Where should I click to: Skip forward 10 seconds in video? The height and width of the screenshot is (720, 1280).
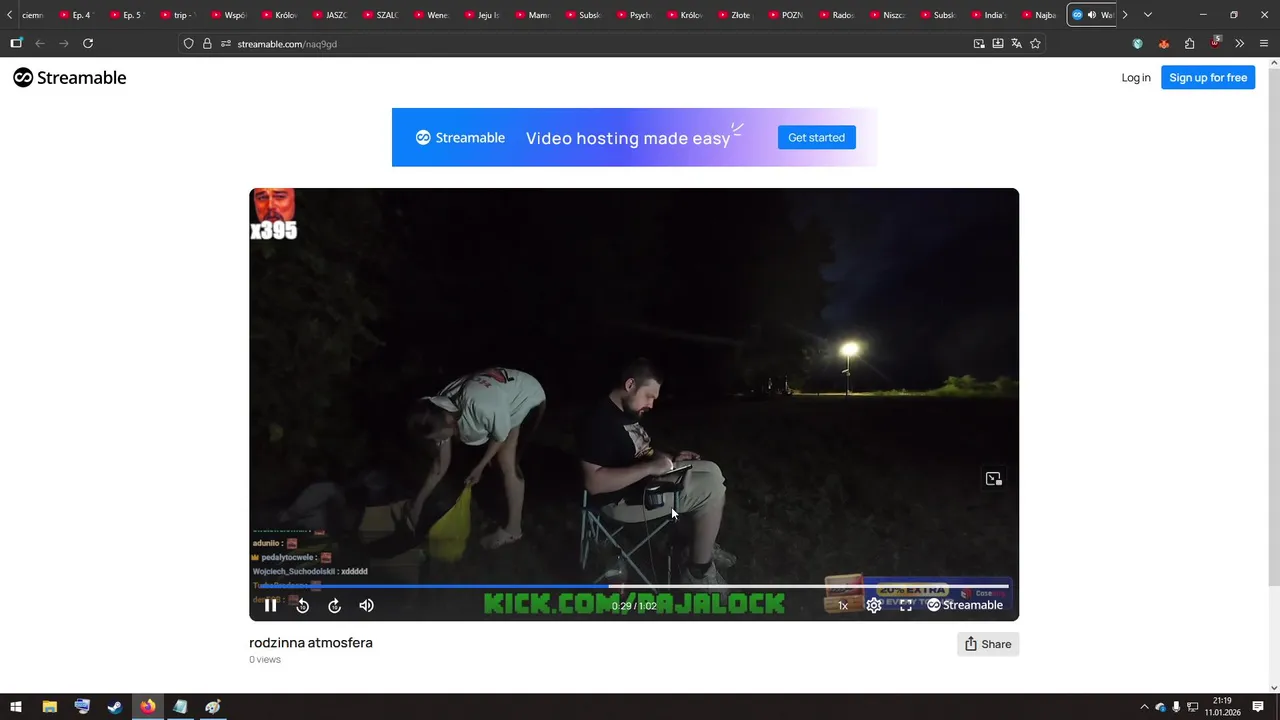click(x=334, y=605)
